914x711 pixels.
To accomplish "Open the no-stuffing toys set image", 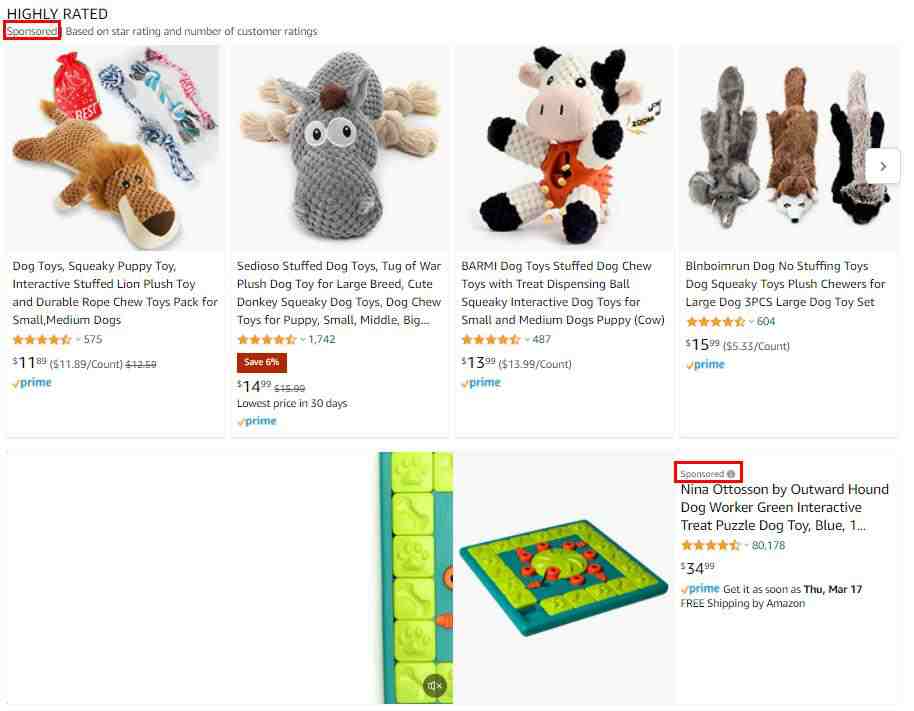I will point(789,149).
